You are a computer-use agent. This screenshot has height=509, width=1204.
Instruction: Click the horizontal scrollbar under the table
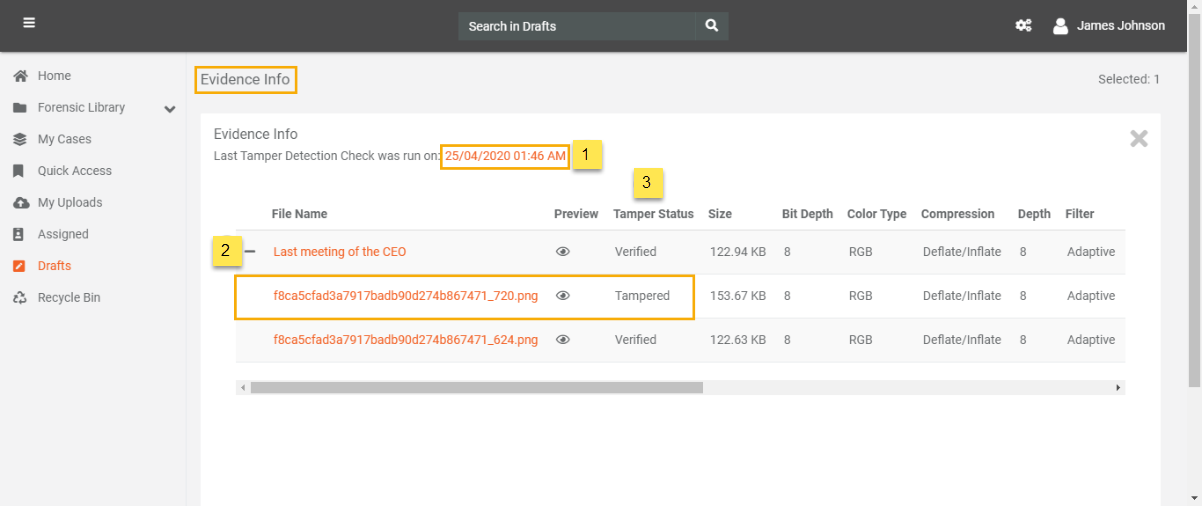tap(476, 387)
